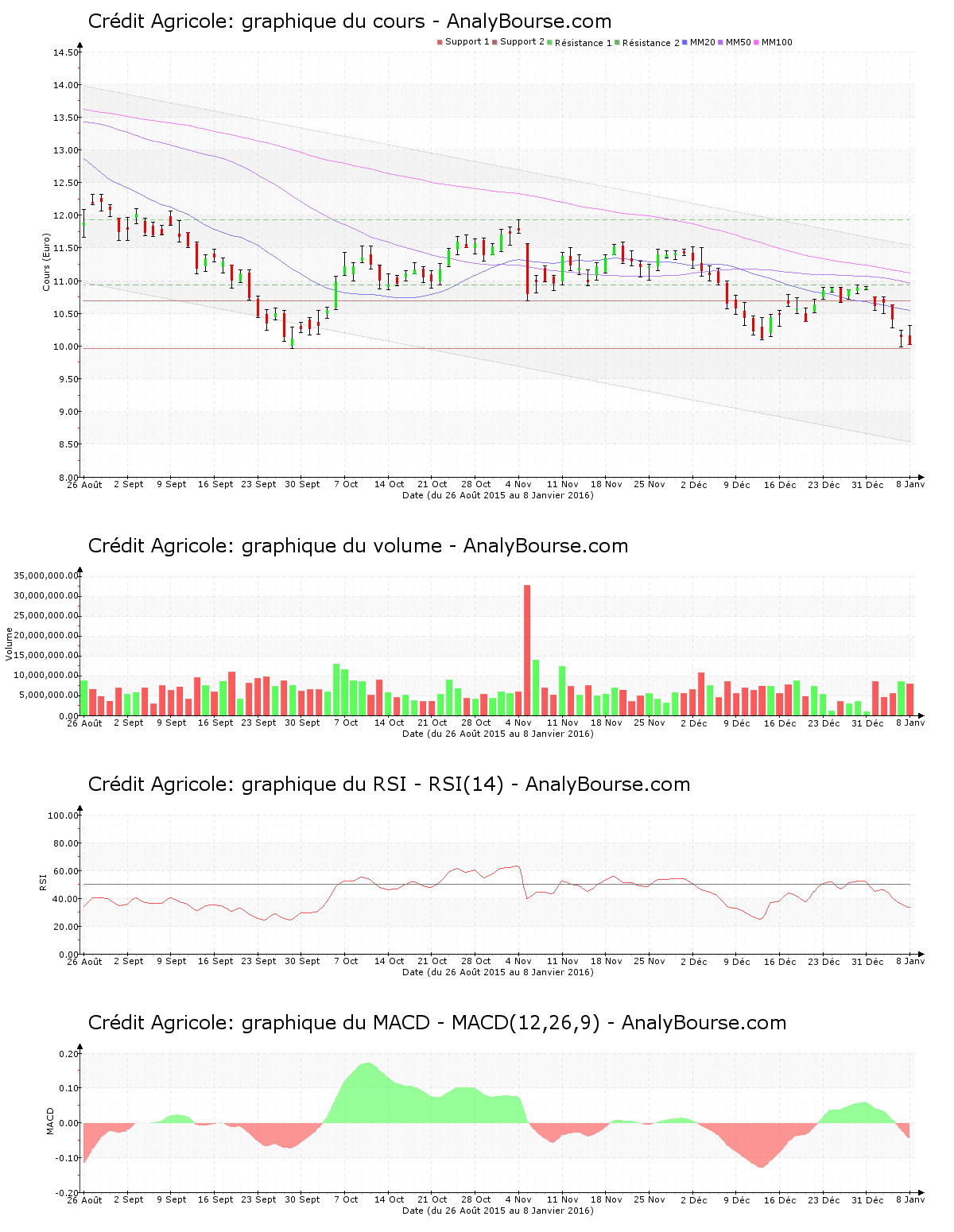Viewport: 954px width, 1232px height.
Task: Click the Résistance 2 legend label
Action: pyautogui.click(x=650, y=43)
